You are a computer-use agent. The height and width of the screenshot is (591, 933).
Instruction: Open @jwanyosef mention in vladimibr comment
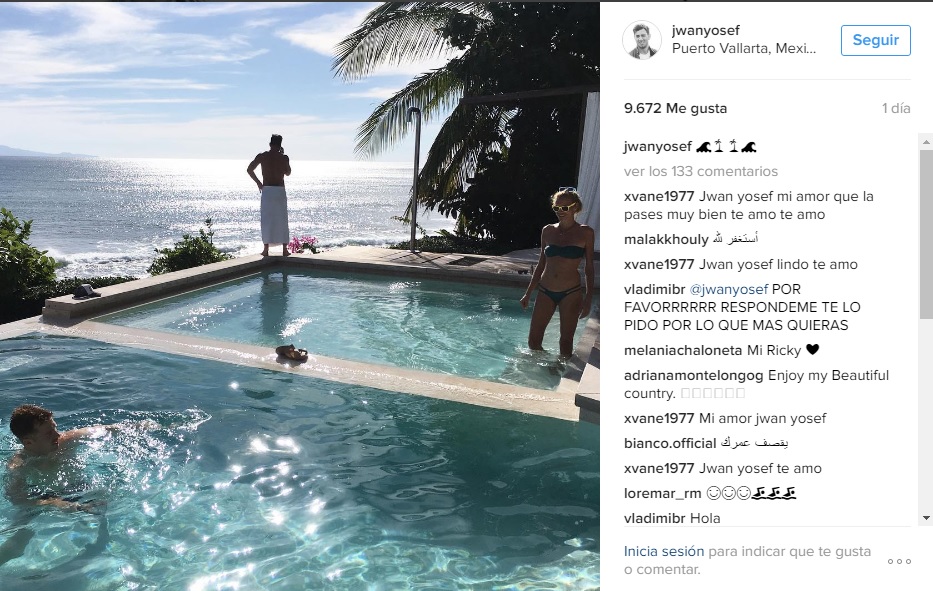728,289
